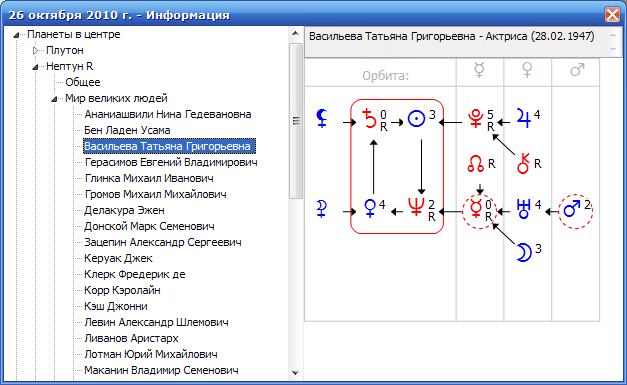Select Бен Ладен Усама
The image size is (627, 385).
127,130
